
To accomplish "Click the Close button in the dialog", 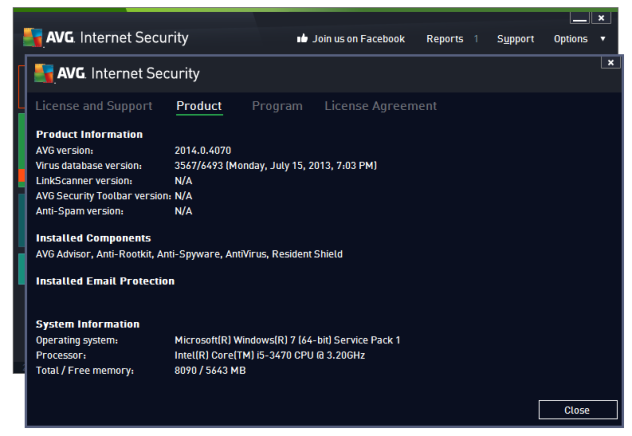I will coord(578,410).
